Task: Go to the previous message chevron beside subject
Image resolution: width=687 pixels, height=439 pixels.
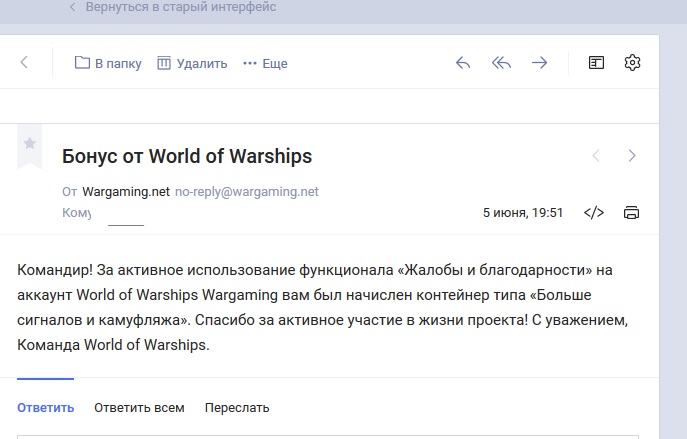Action: pyautogui.click(x=596, y=156)
